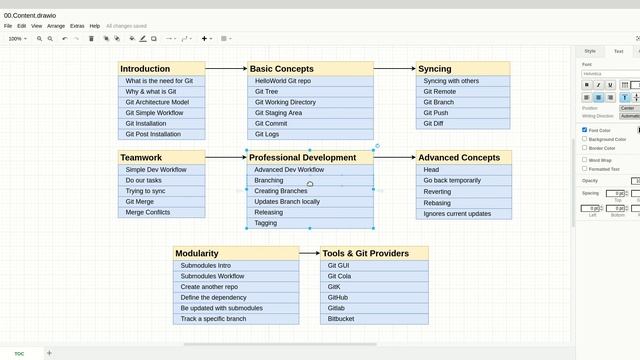Open the connection arrow style dropdown
The image size is (640, 360).
point(171,38)
